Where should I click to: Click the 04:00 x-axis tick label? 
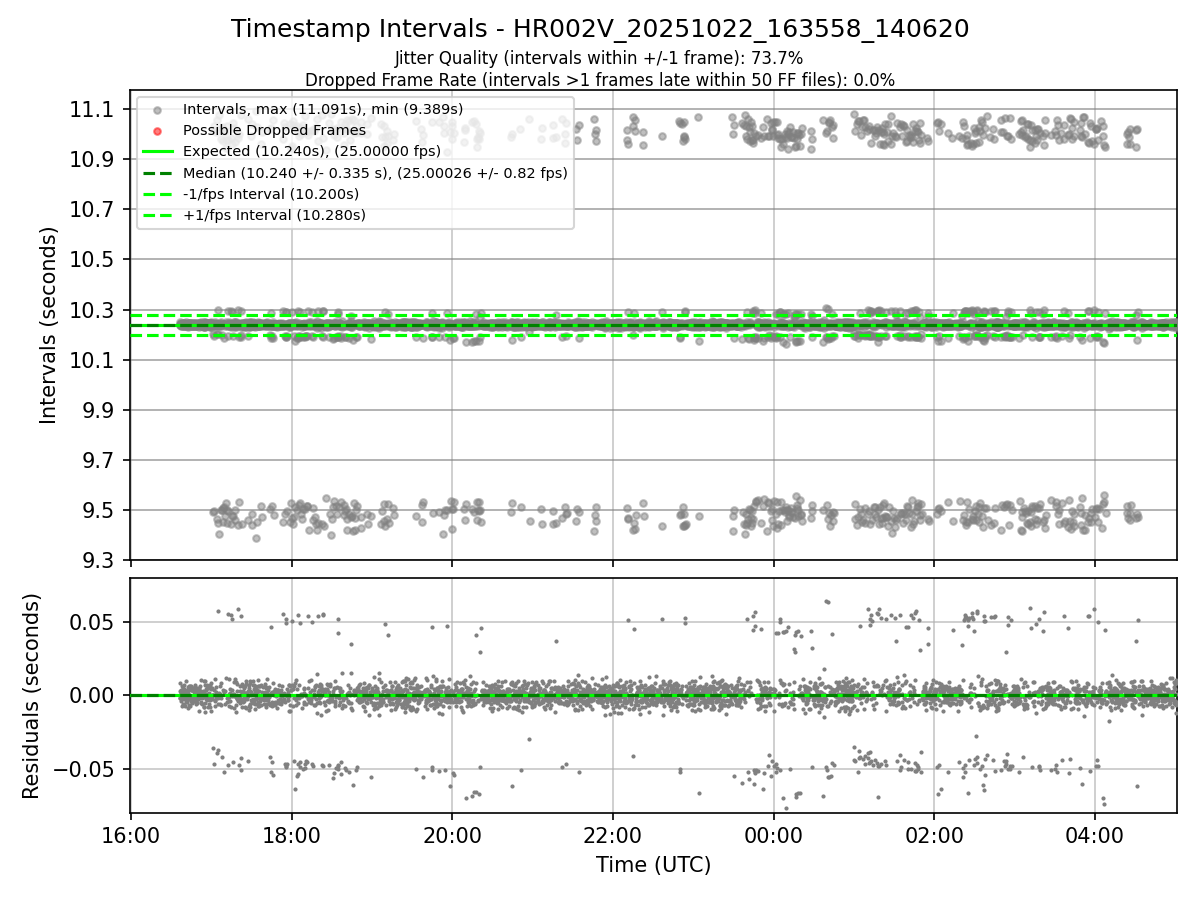(x=1095, y=834)
